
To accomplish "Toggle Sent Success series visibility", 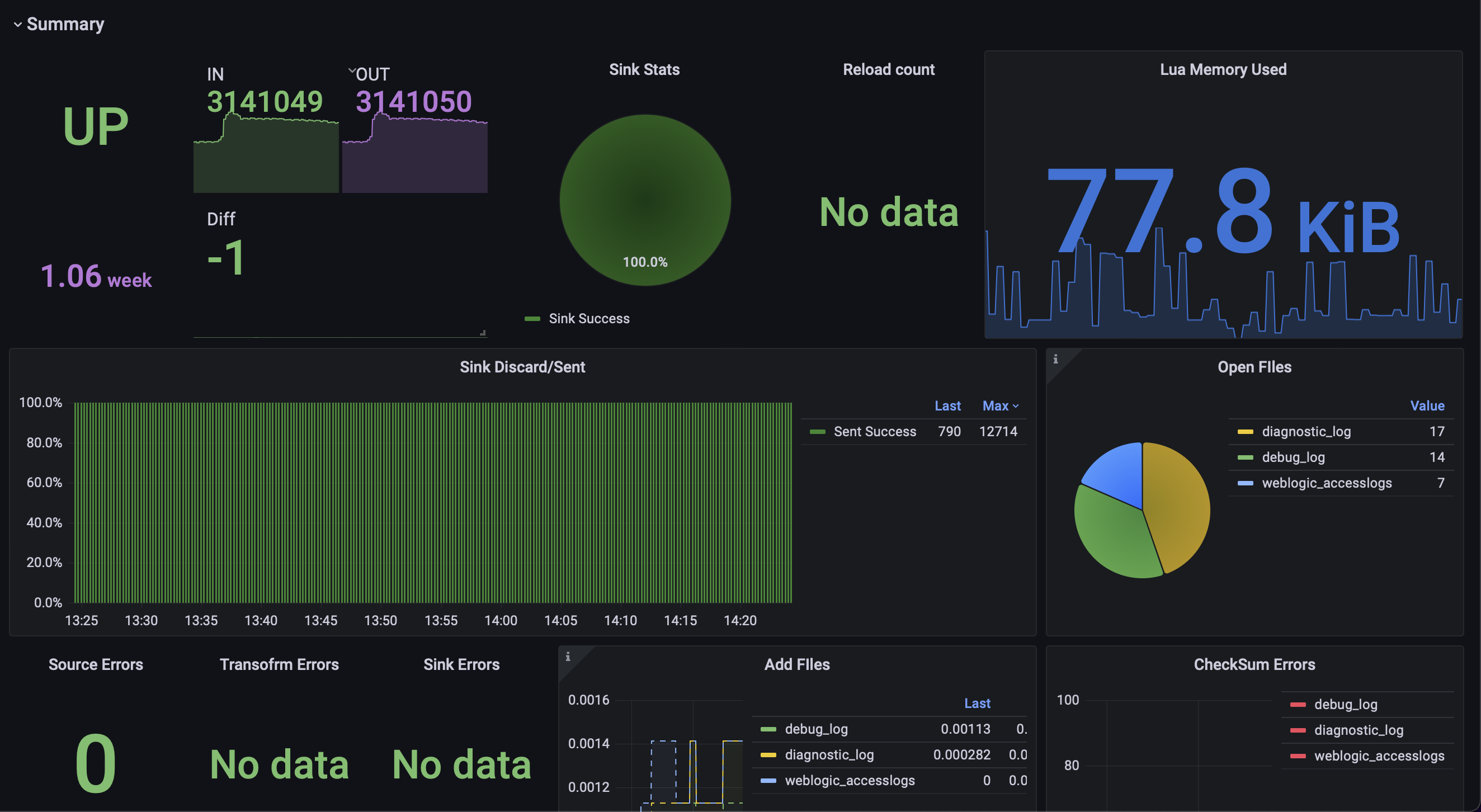I will (875, 432).
